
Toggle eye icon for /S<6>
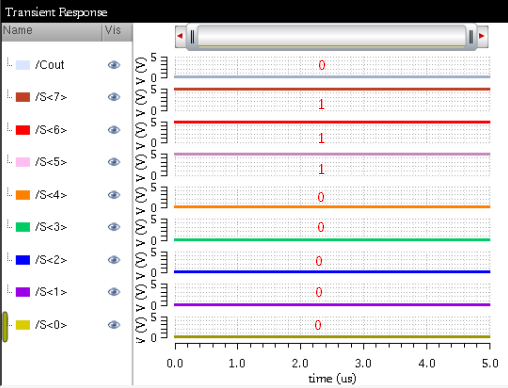[114, 130]
